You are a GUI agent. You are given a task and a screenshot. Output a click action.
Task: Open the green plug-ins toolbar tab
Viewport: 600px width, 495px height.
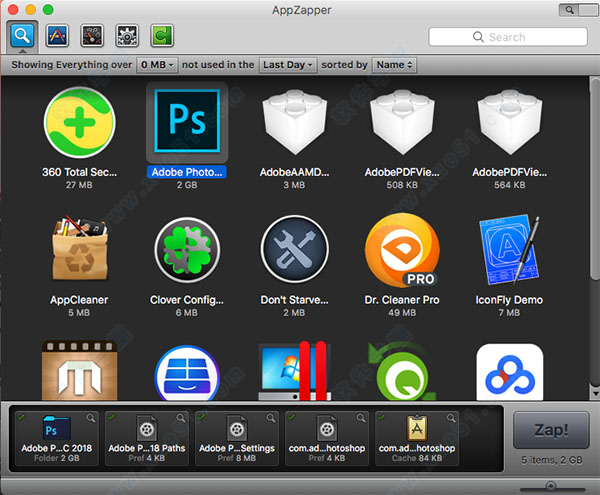[x=162, y=36]
